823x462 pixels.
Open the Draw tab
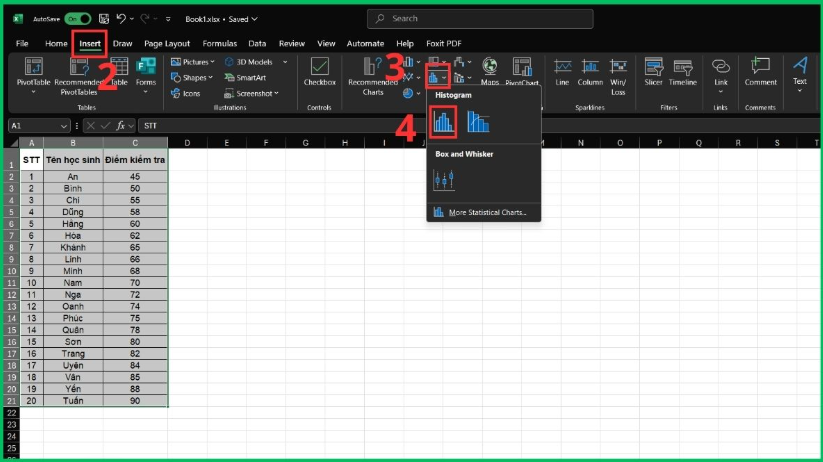coord(122,44)
